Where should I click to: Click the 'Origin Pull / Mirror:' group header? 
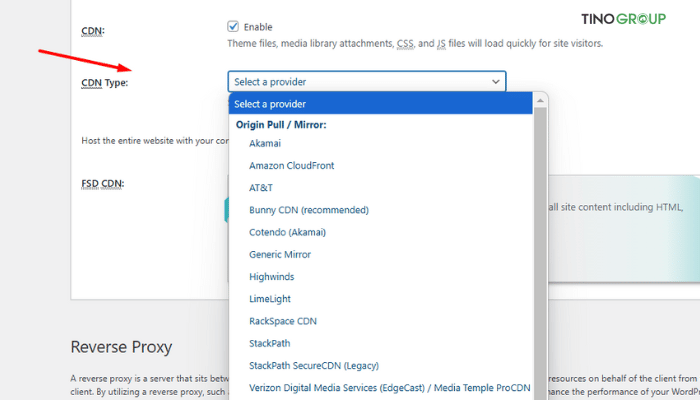(281, 125)
